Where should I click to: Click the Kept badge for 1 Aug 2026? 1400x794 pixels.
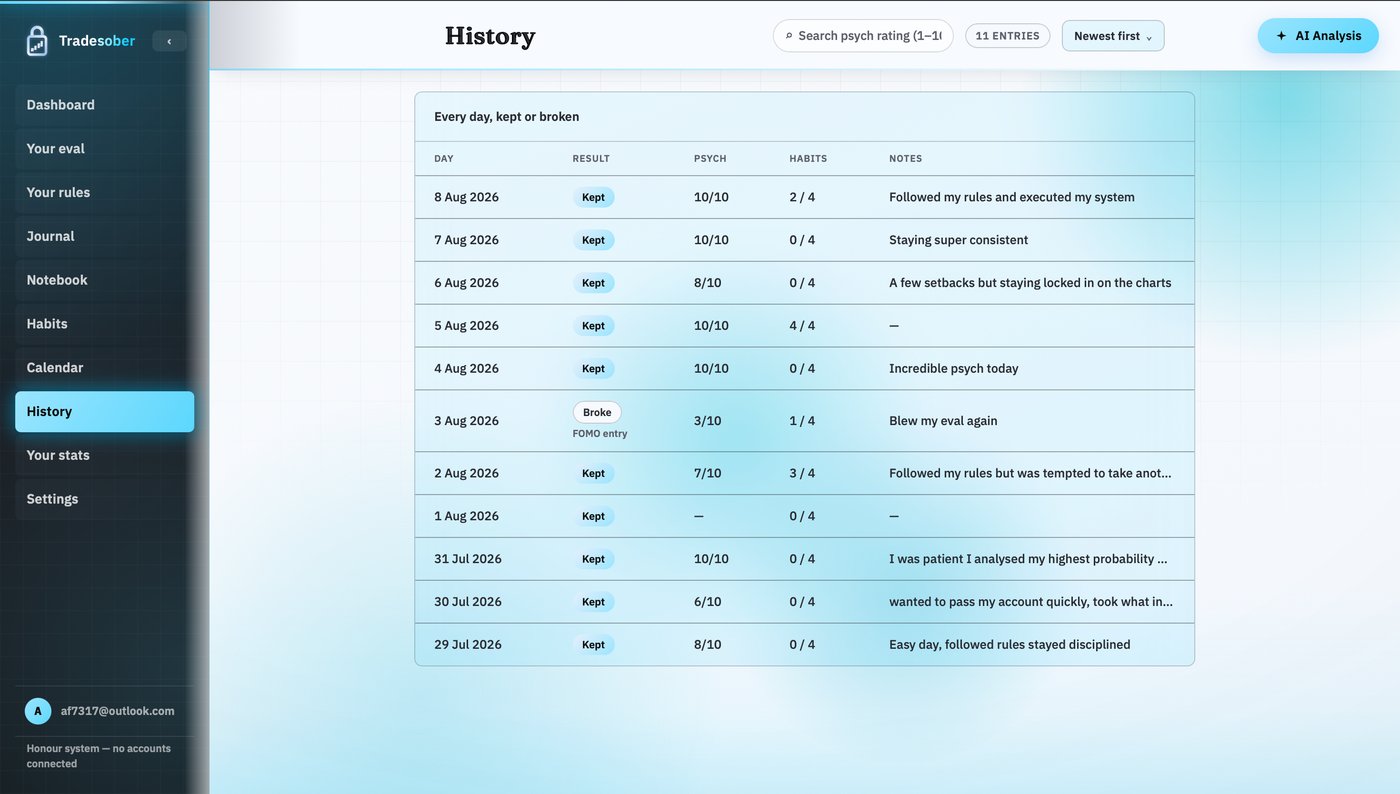click(x=594, y=516)
